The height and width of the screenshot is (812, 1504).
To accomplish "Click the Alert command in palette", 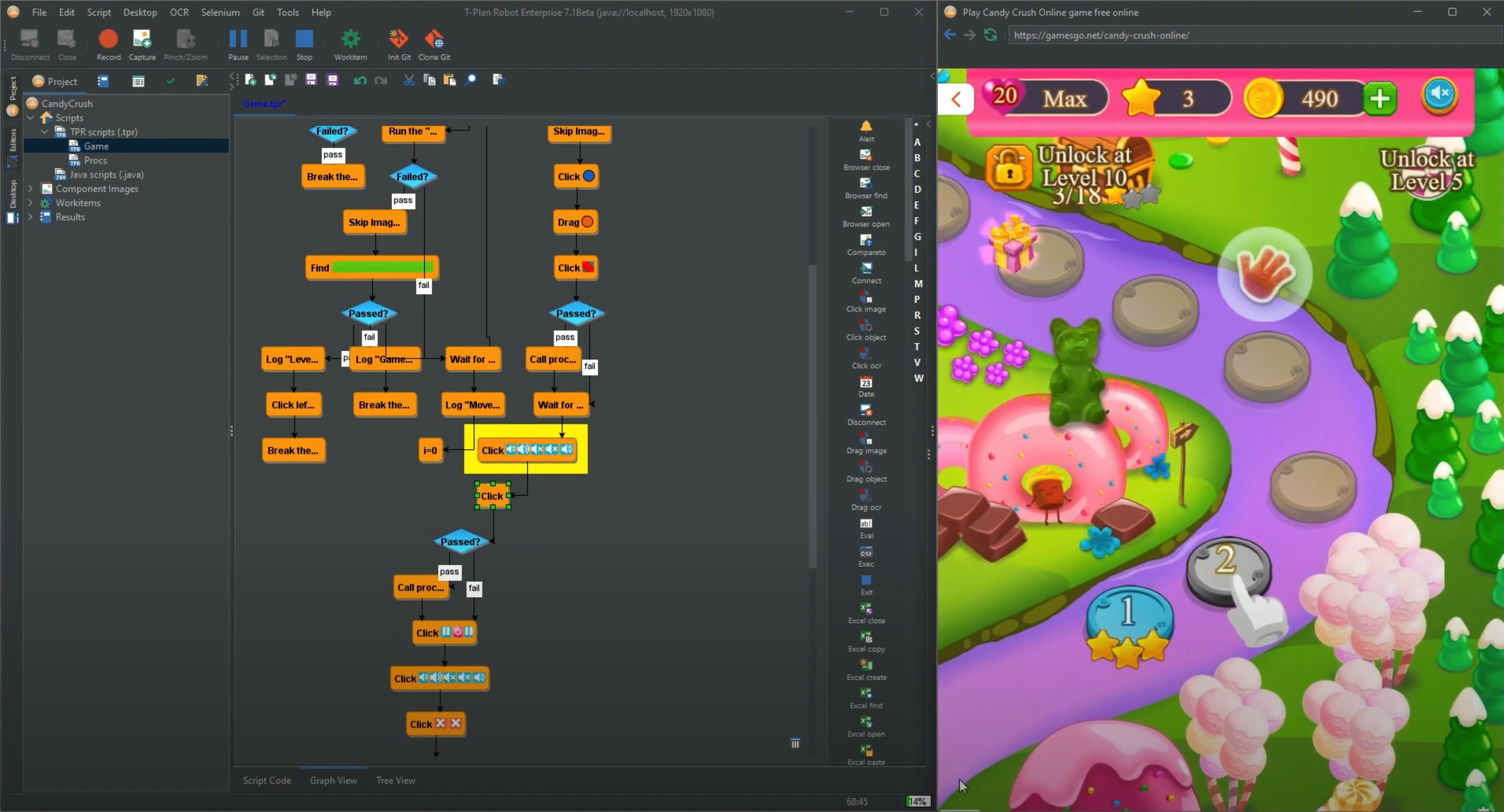I will click(866, 131).
